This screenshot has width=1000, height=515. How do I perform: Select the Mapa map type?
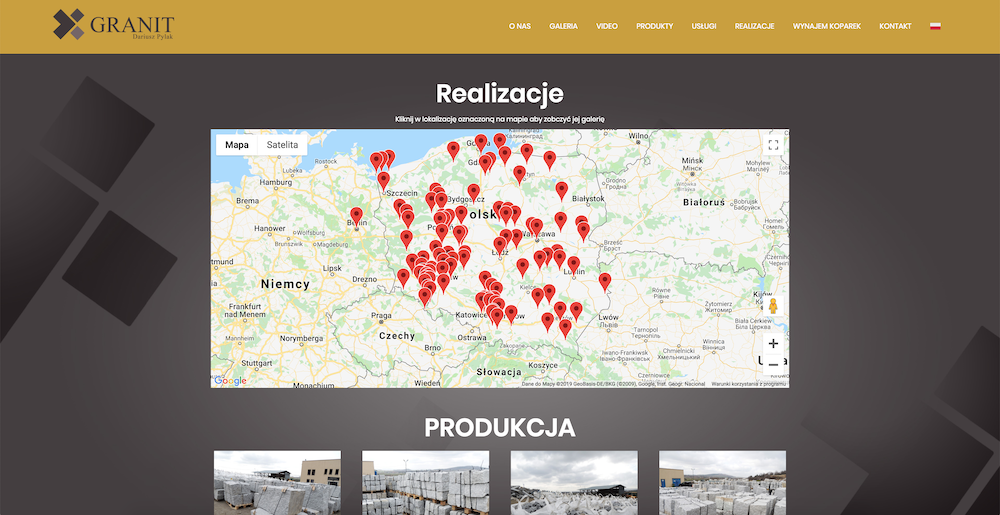[237, 145]
